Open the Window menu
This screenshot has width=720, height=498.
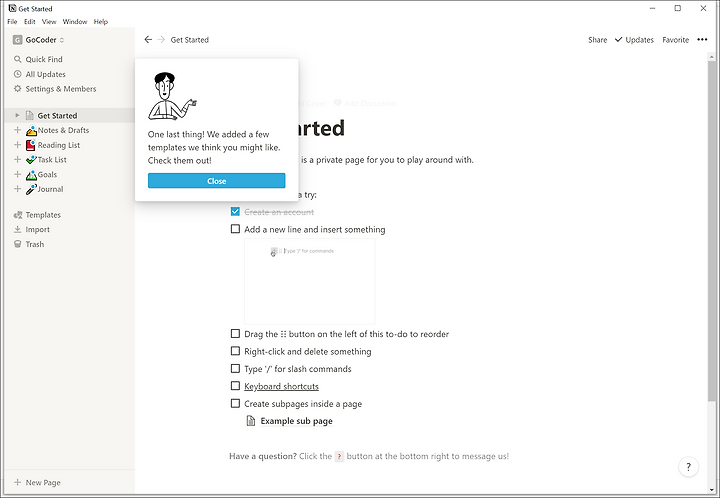coord(75,22)
